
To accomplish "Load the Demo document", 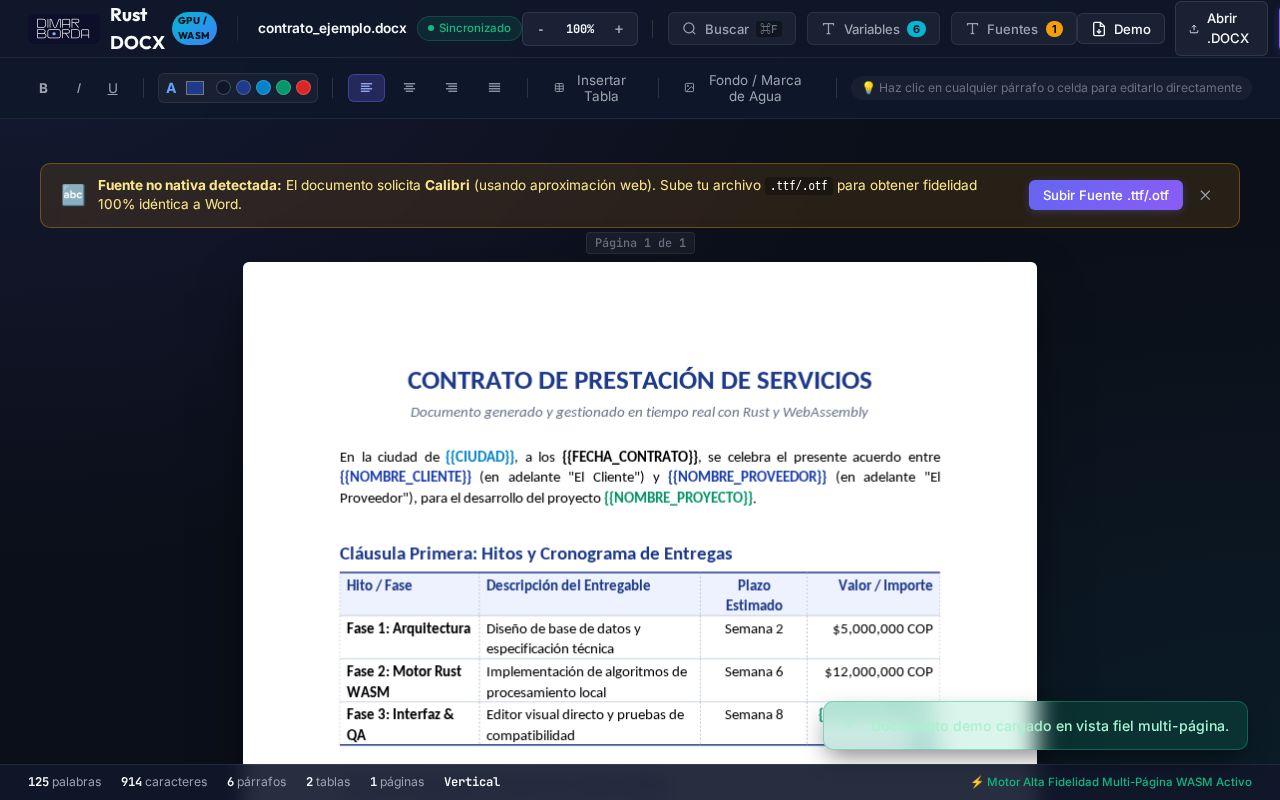I will click(x=1121, y=29).
